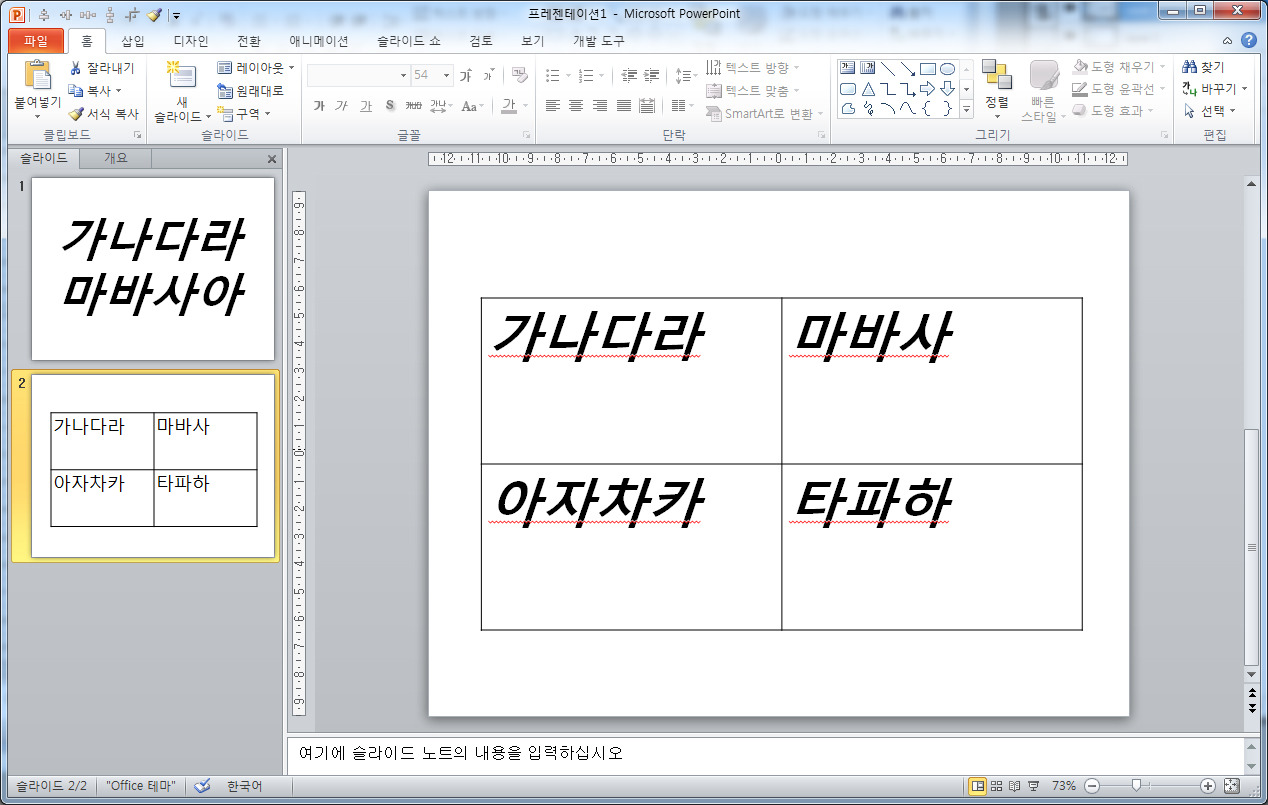Click Cut (잘라내기) in clipboard group
This screenshot has height=805, width=1268.
coord(102,68)
